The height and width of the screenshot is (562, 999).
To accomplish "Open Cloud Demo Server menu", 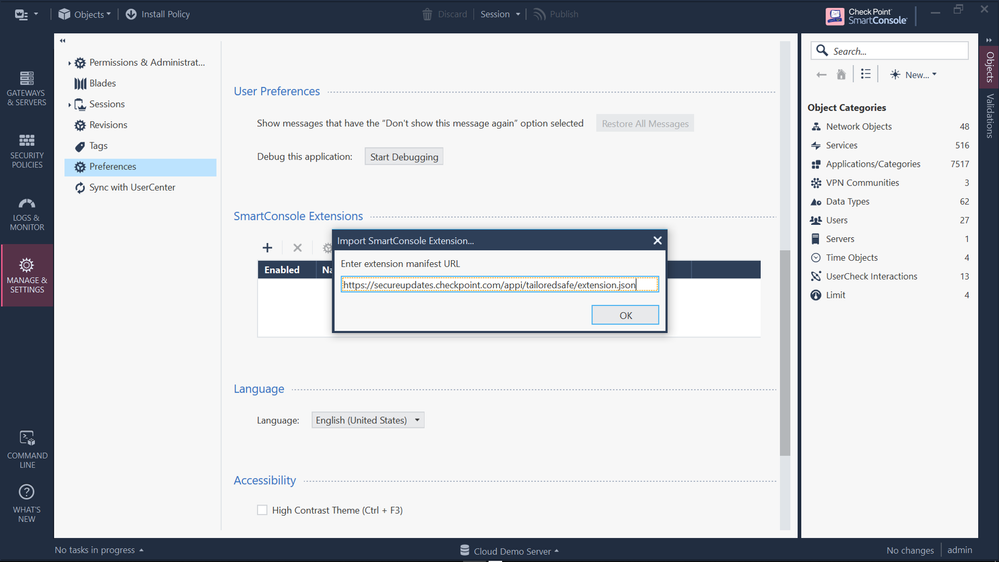I will pos(510,551).
